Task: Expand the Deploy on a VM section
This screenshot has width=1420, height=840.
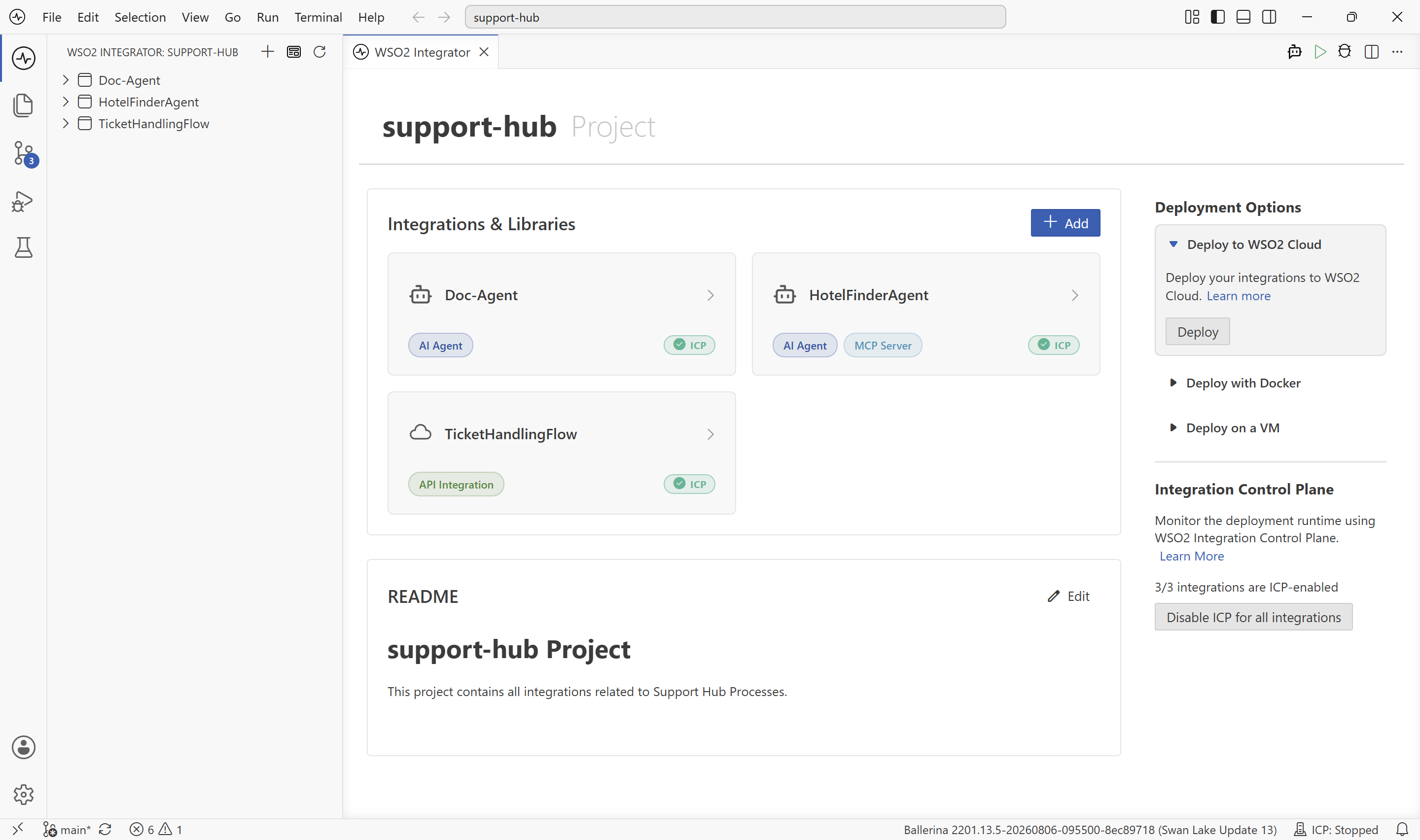Action: (x=1174, y=428)
